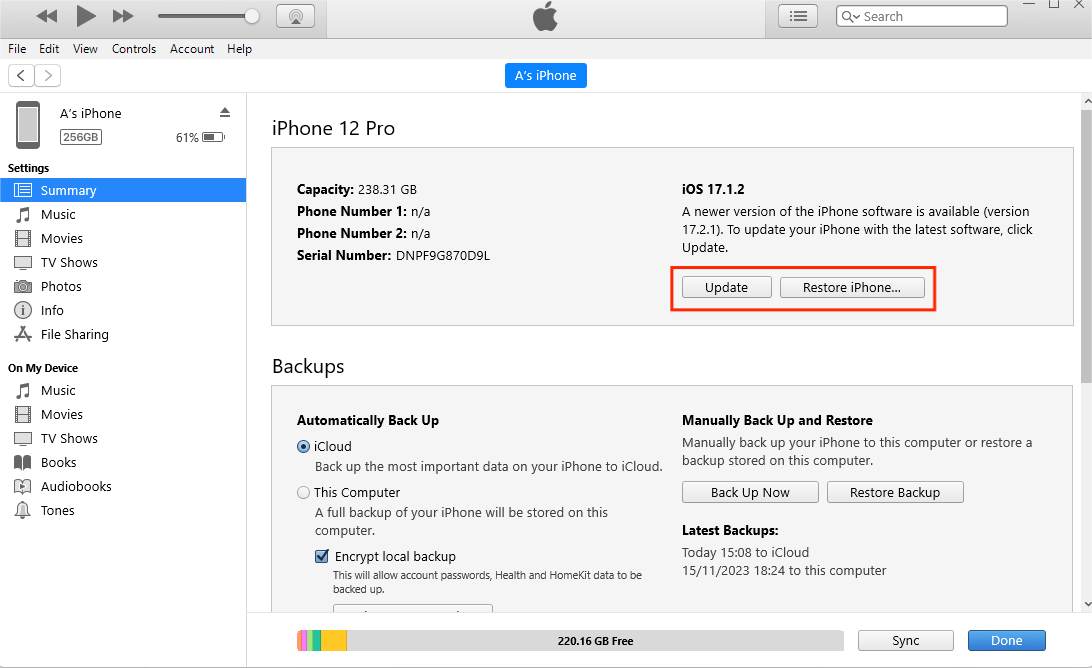Click 15/11/2023 18:24 backup entry

coord(783,570)
